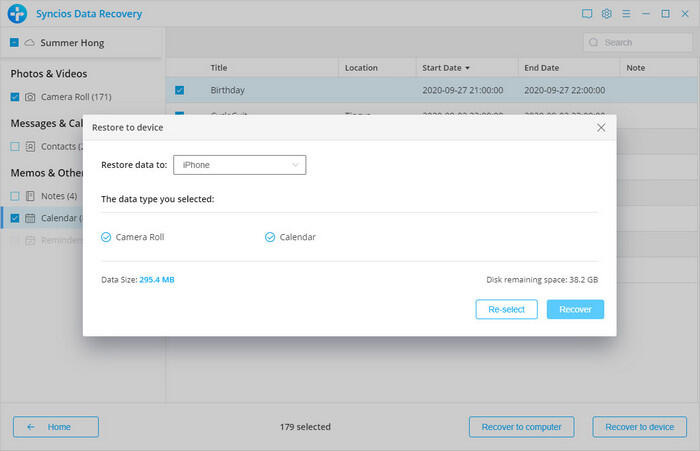Click the Title column header
700x451 pixels.
[x=219, y=68]
